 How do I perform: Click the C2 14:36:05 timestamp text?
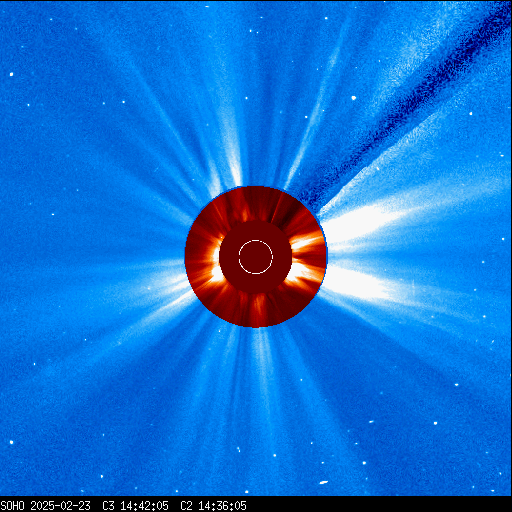coord(213,506)
